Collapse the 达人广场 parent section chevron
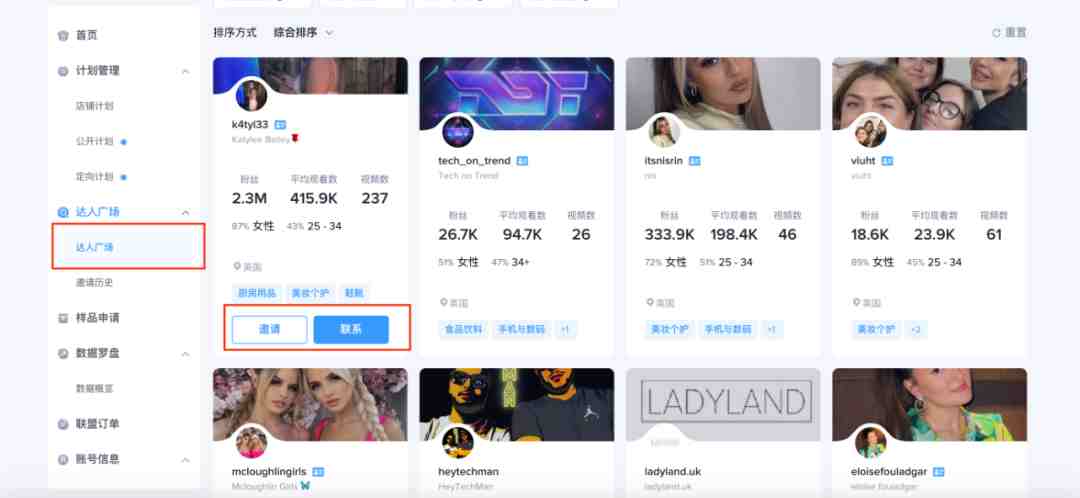 (185, 212)
